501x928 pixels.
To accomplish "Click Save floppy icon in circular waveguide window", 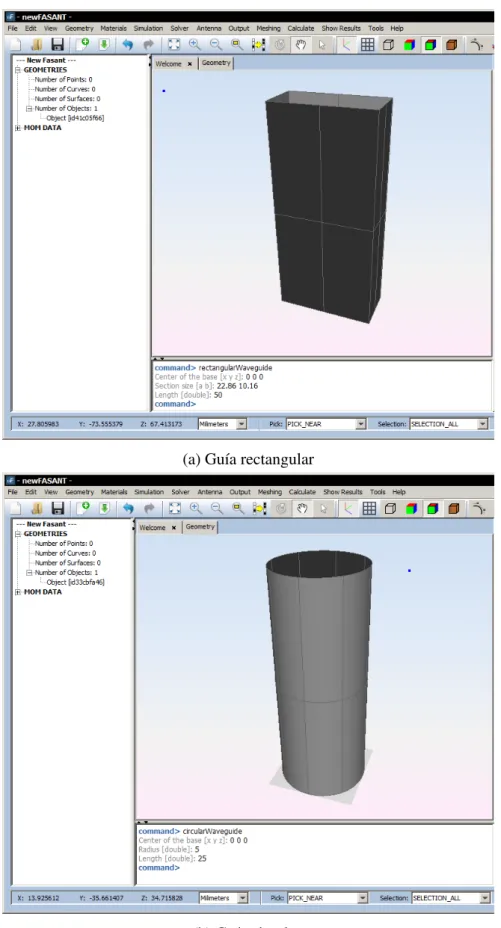I will [57, 508].
